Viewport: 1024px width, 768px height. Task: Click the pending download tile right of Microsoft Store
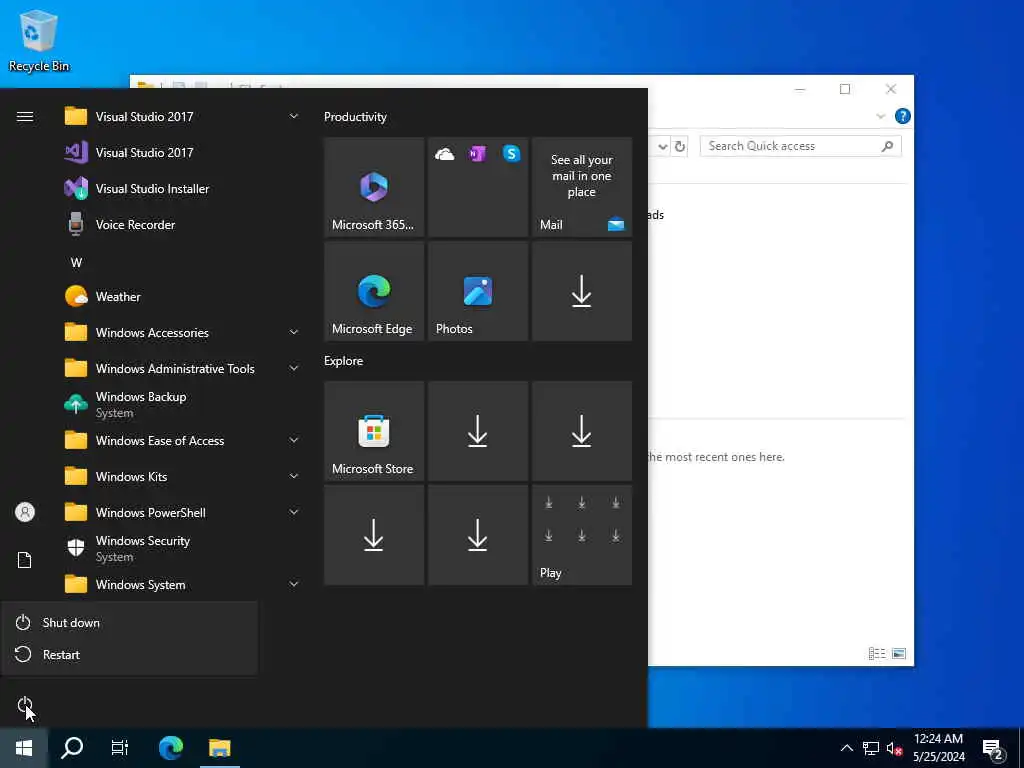[477, 431]
